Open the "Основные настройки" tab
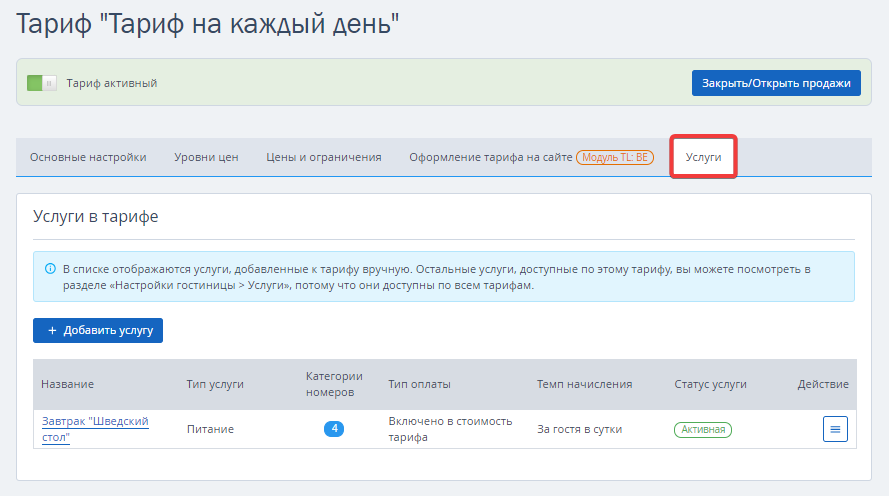889x496 pixels. point(88,157)
